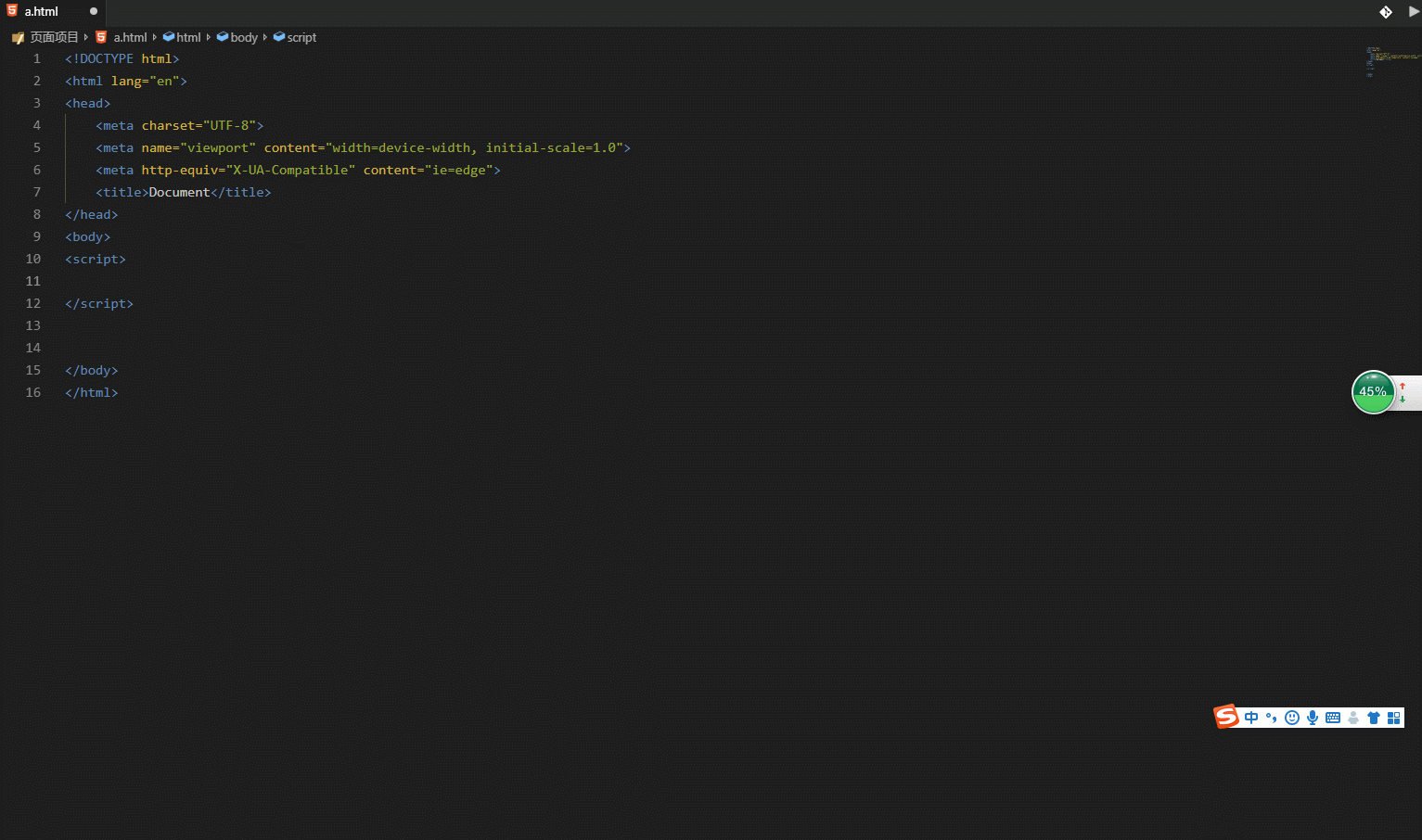Click the closing </html> tag
Image resolution: width=1422 pixels, height=840 pixels.
point(92,392)
